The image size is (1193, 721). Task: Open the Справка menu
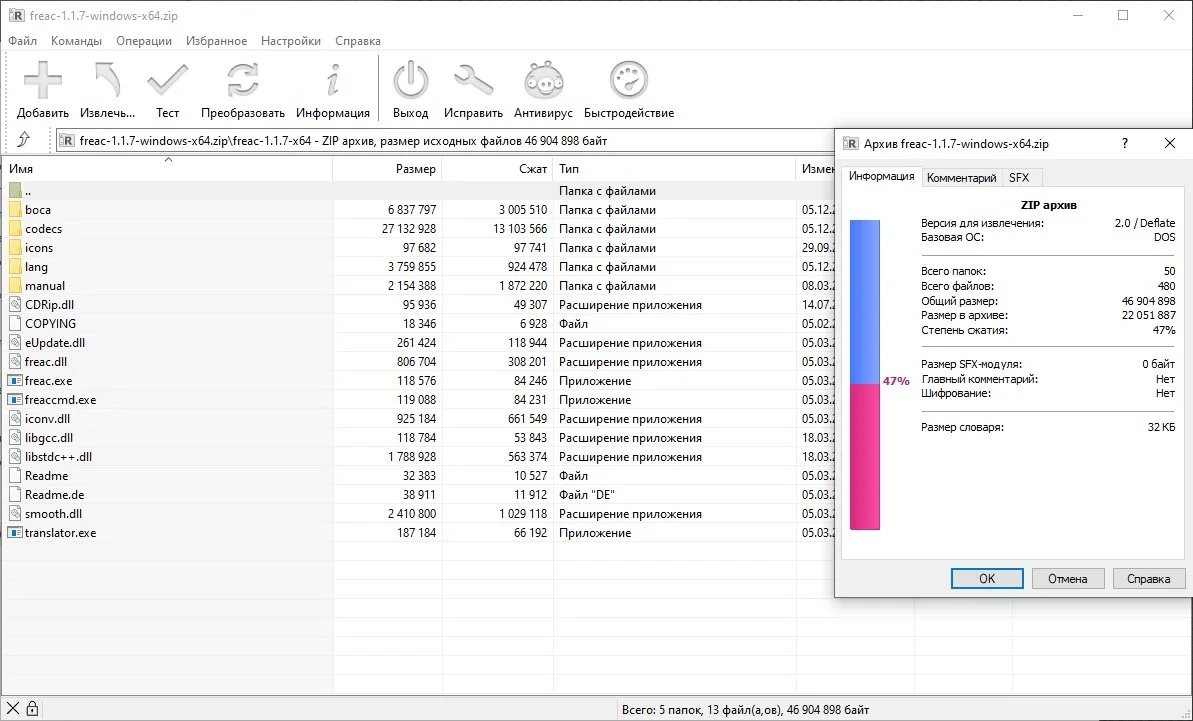[358, 41]
